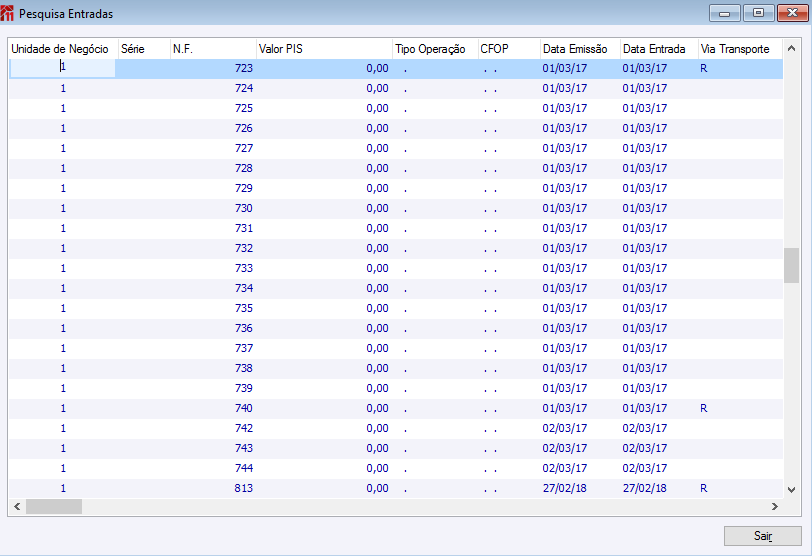Viewport: 812px width, 556px height.
Task: Select the row with N.F. 735
Action: point(396,309)
